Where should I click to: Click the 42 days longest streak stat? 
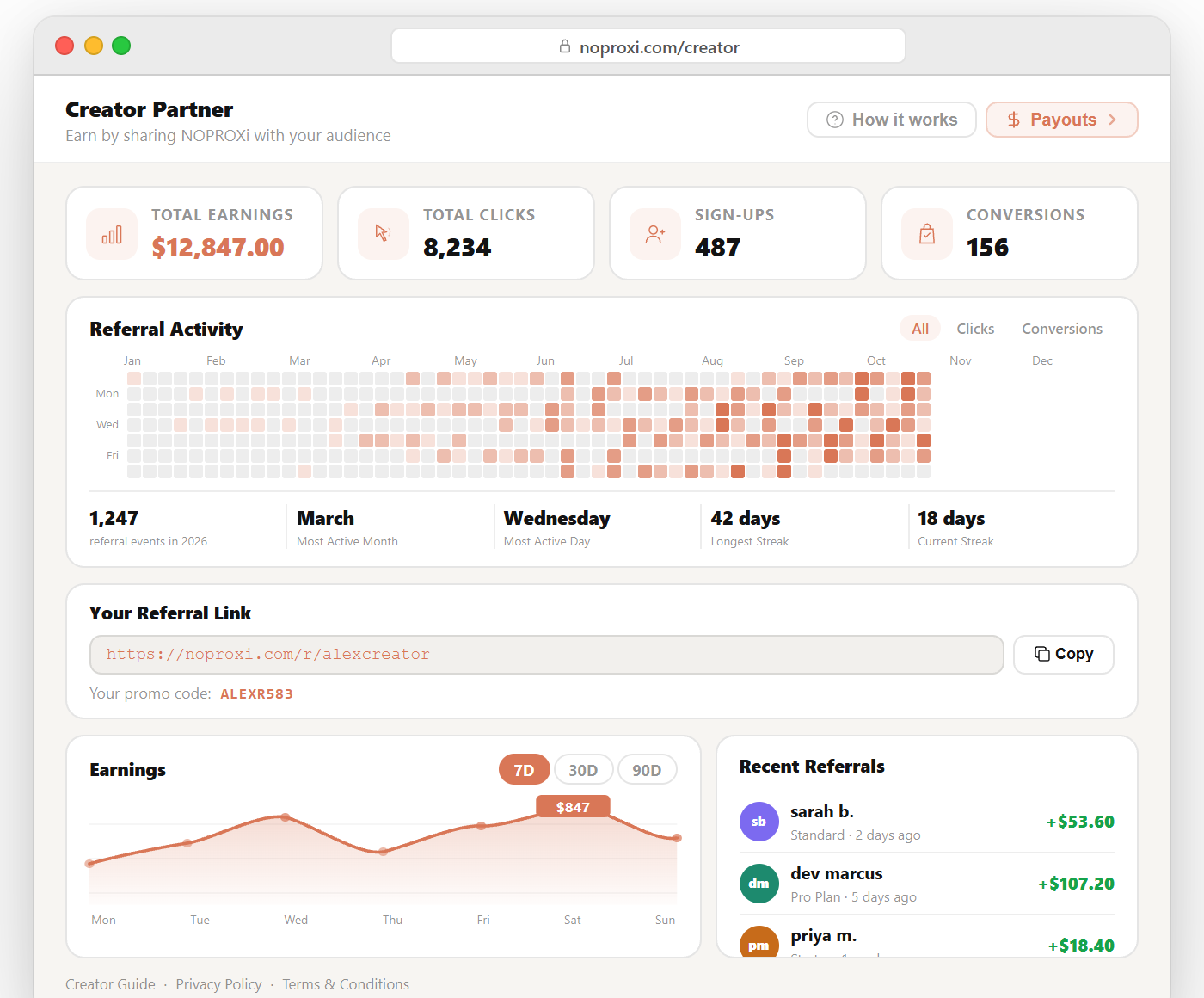point(745,519)
